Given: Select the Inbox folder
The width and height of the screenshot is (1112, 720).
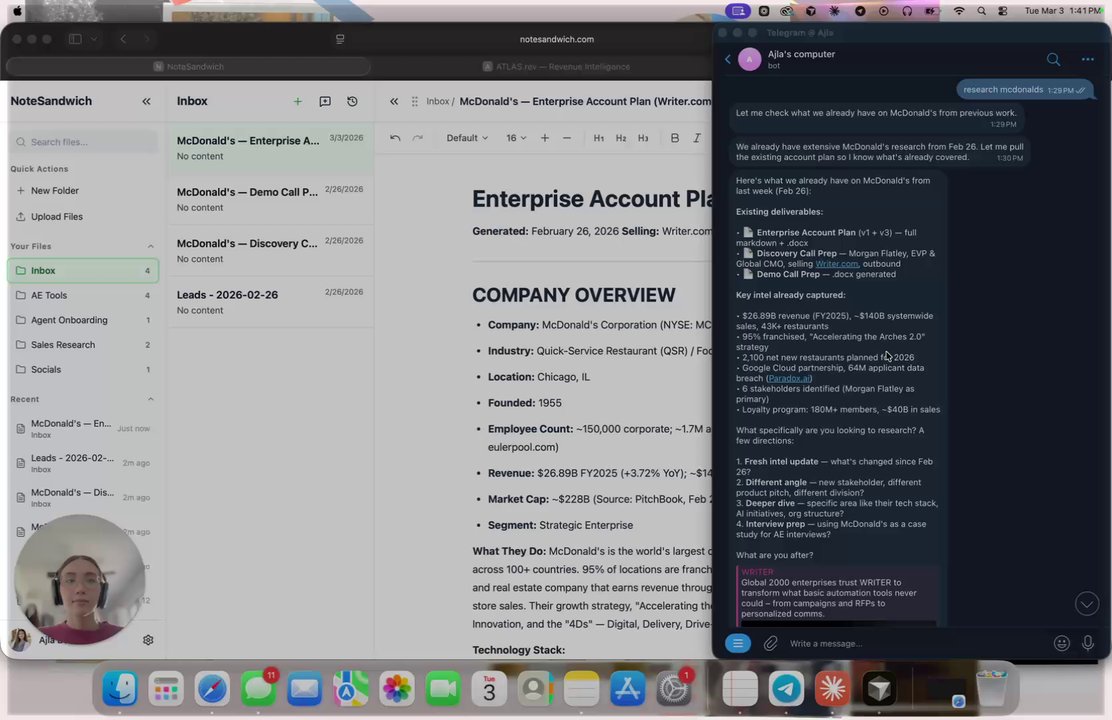Looking at the screenshot, I should tap(83, 270).
